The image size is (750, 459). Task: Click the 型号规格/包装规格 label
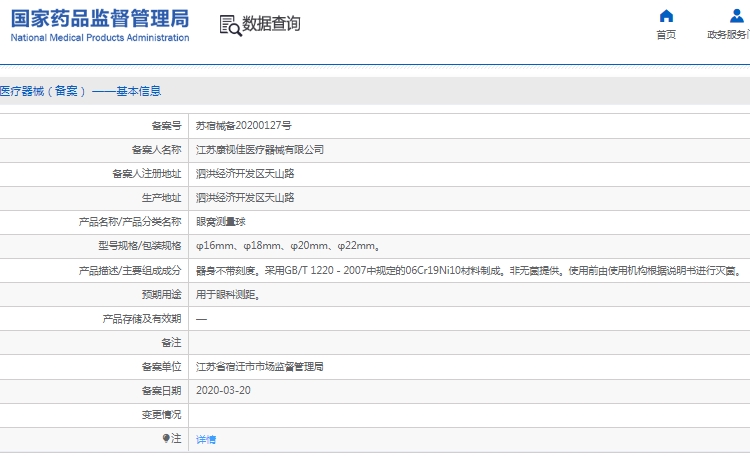tap(140, 246)
